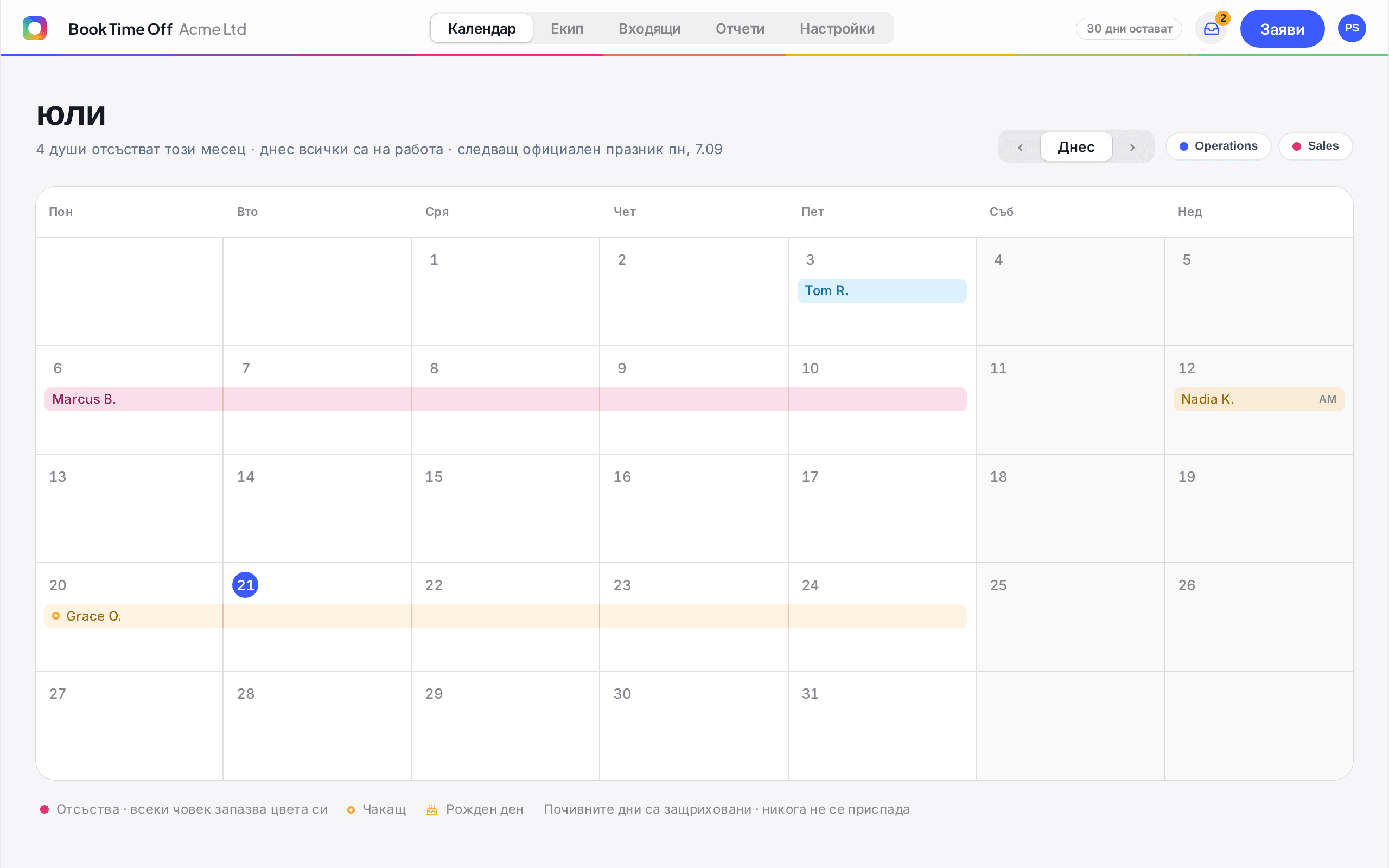Click the birthday cake legend icon
This screenshot has height=868, width=1389.
432,809
